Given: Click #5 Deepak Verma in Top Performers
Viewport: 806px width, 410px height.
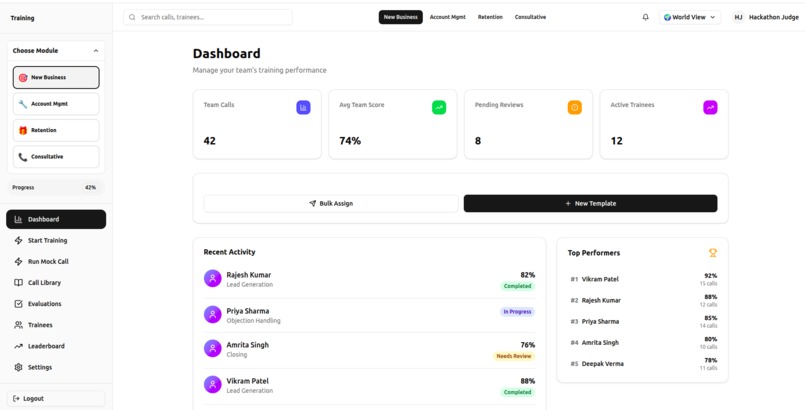Looking at the screenshot, I should coord(643,364).
